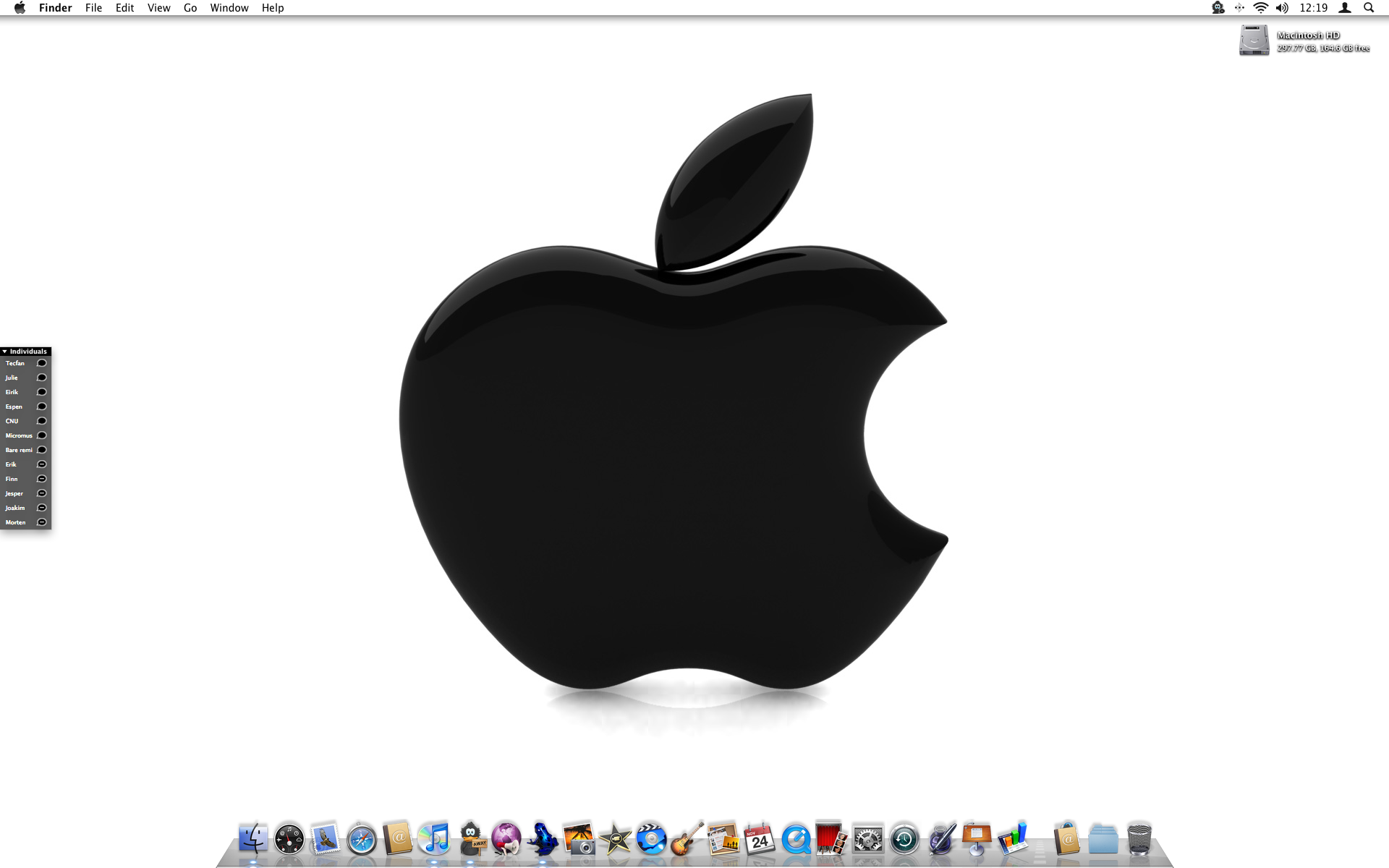
Task: Open Pages ink pen icon
Action: (x=941, y=839)
